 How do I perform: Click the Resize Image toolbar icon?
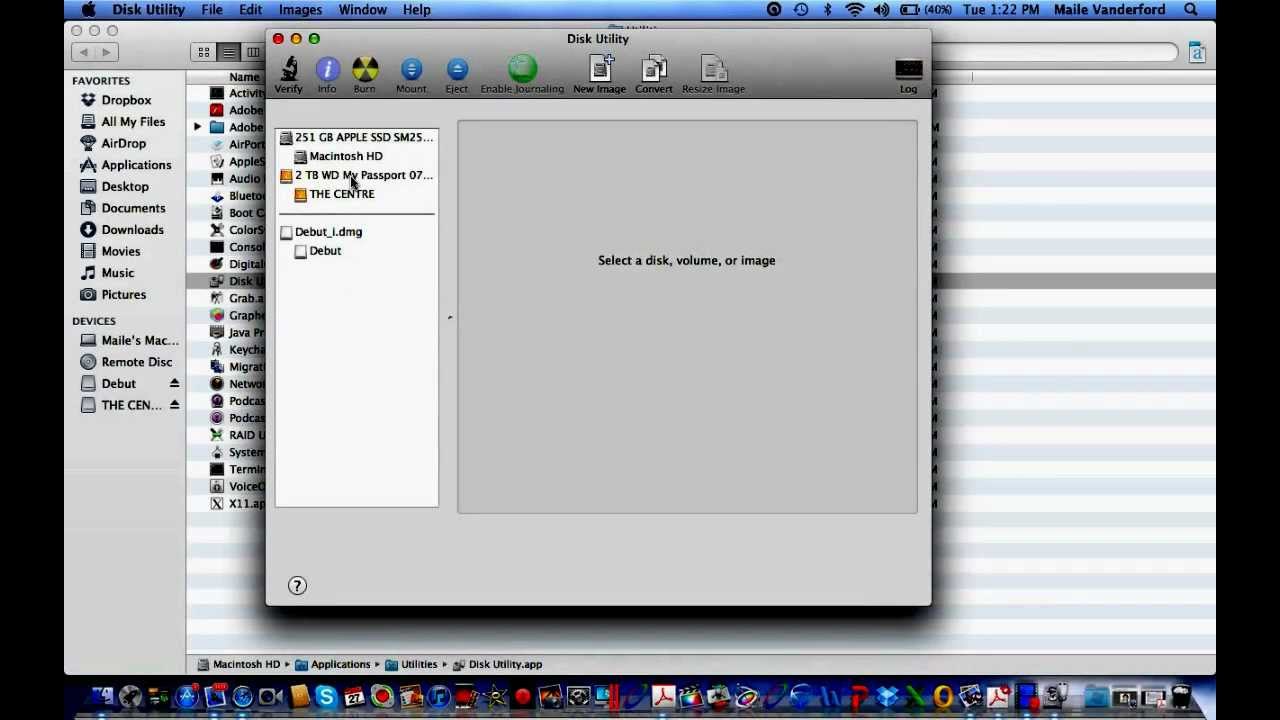(x=713, y=75)
